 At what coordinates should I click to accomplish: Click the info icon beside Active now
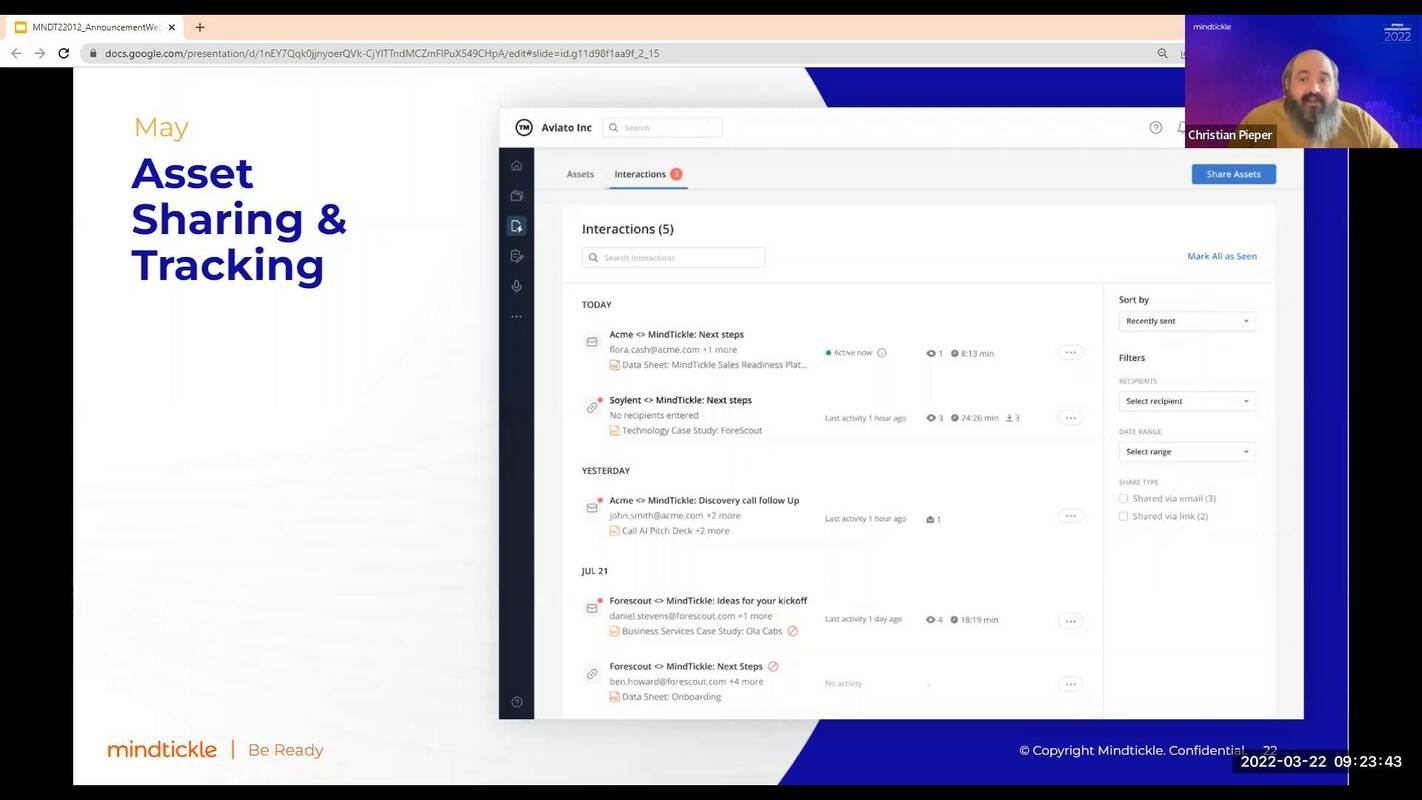tap(881, 353)
